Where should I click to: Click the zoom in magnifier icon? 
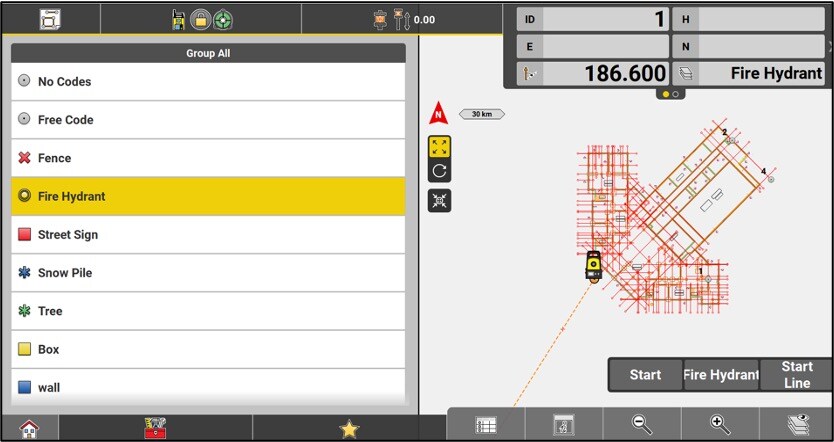[x=720, y=425]
